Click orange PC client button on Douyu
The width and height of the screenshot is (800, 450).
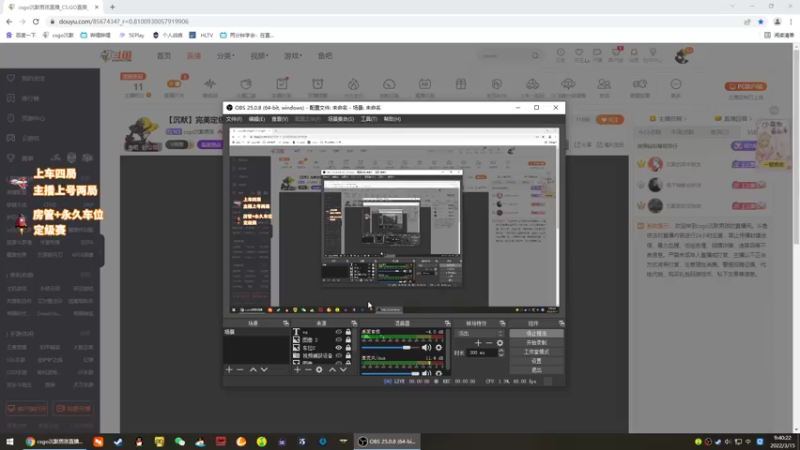(746, 87)
